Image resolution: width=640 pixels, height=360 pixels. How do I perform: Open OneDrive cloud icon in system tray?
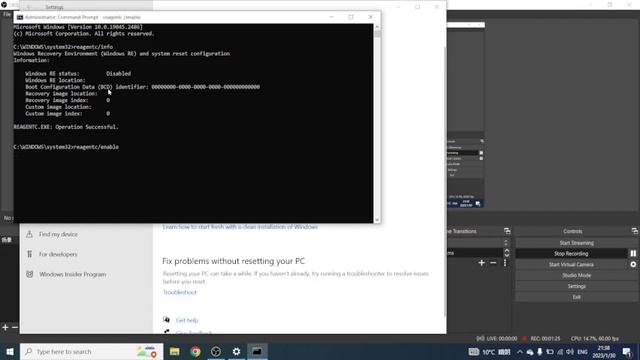(x=530, y=352)
